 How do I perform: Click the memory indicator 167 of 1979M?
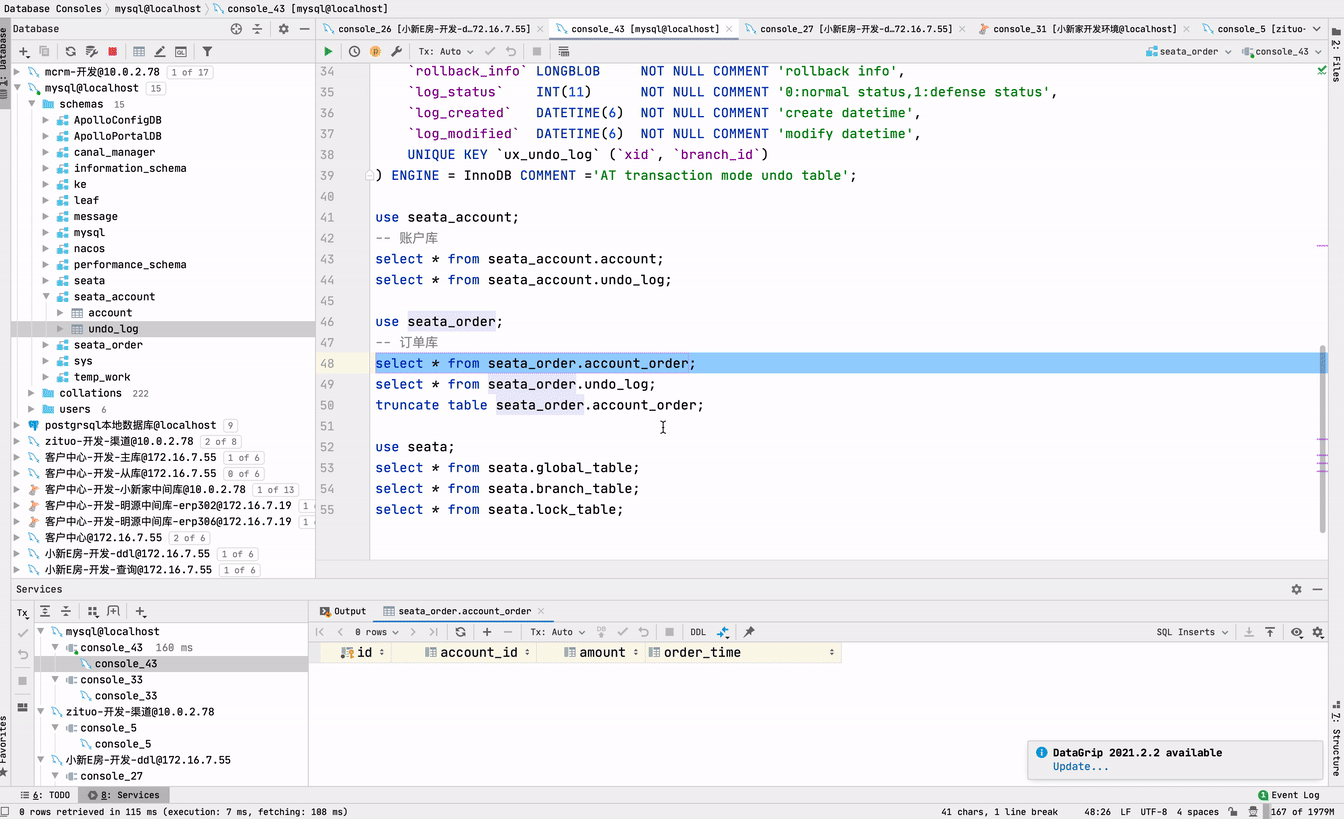coord(1297,812)
